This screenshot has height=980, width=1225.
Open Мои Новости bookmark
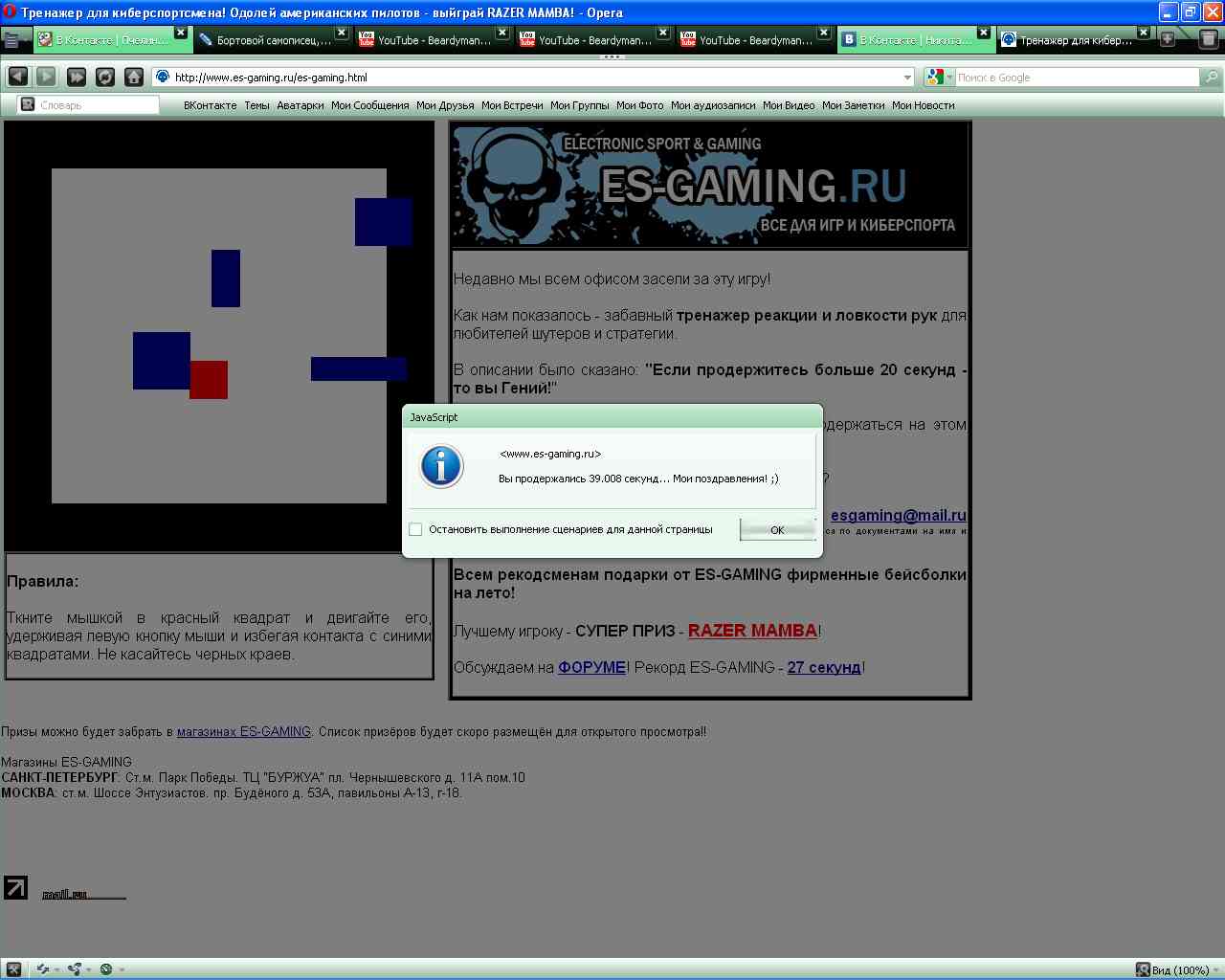923,105
